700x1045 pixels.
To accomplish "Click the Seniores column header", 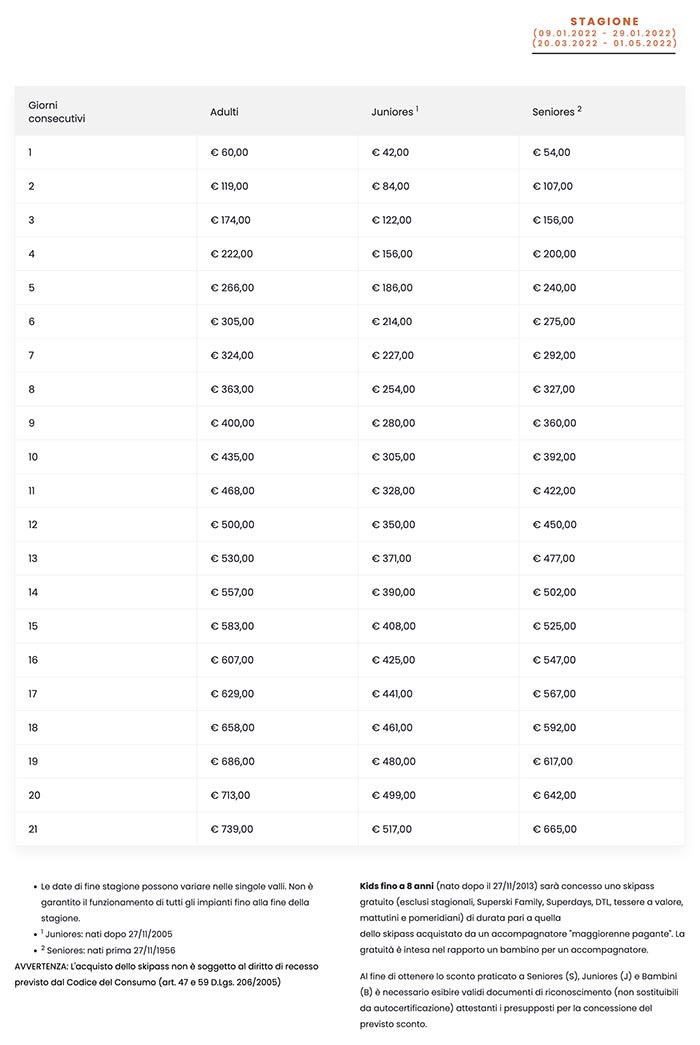I will point(556,112).
